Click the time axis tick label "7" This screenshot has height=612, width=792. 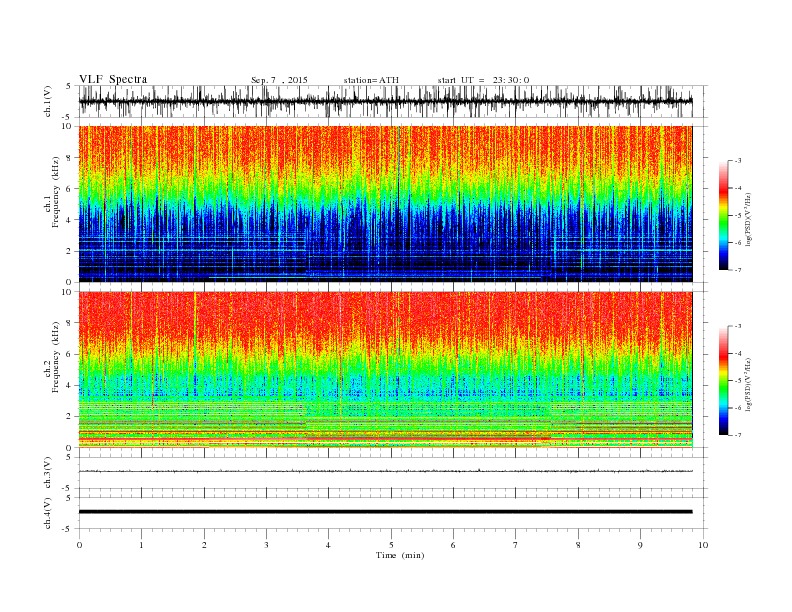(x=516, y=545)
